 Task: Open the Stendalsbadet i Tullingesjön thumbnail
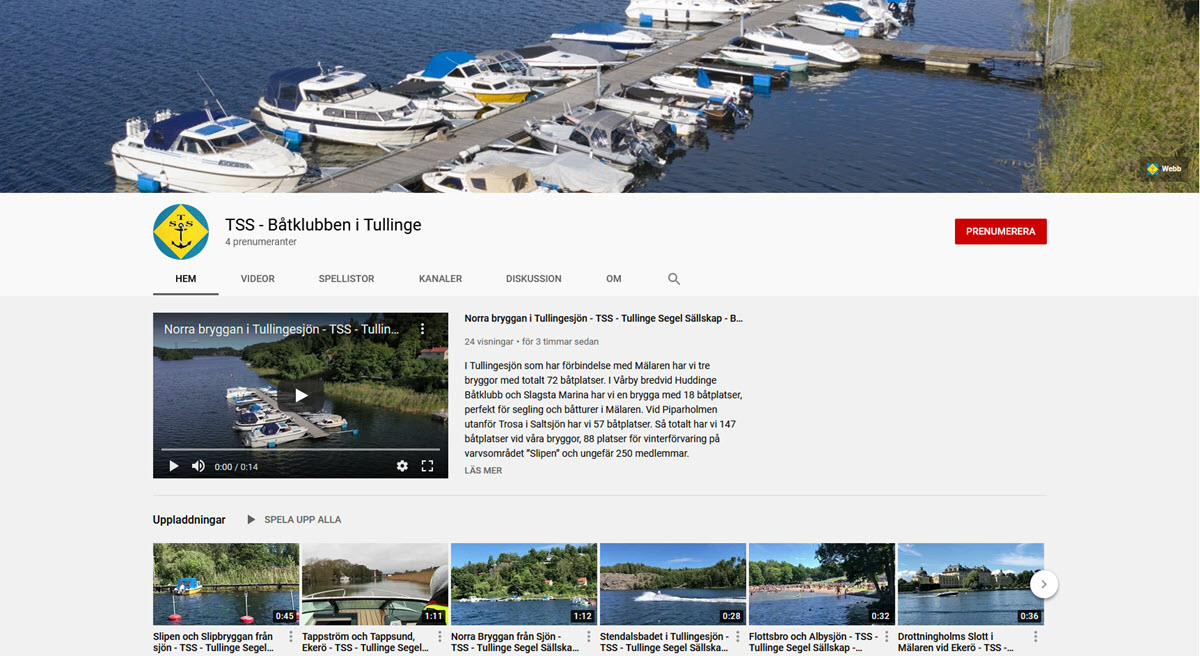673,584
